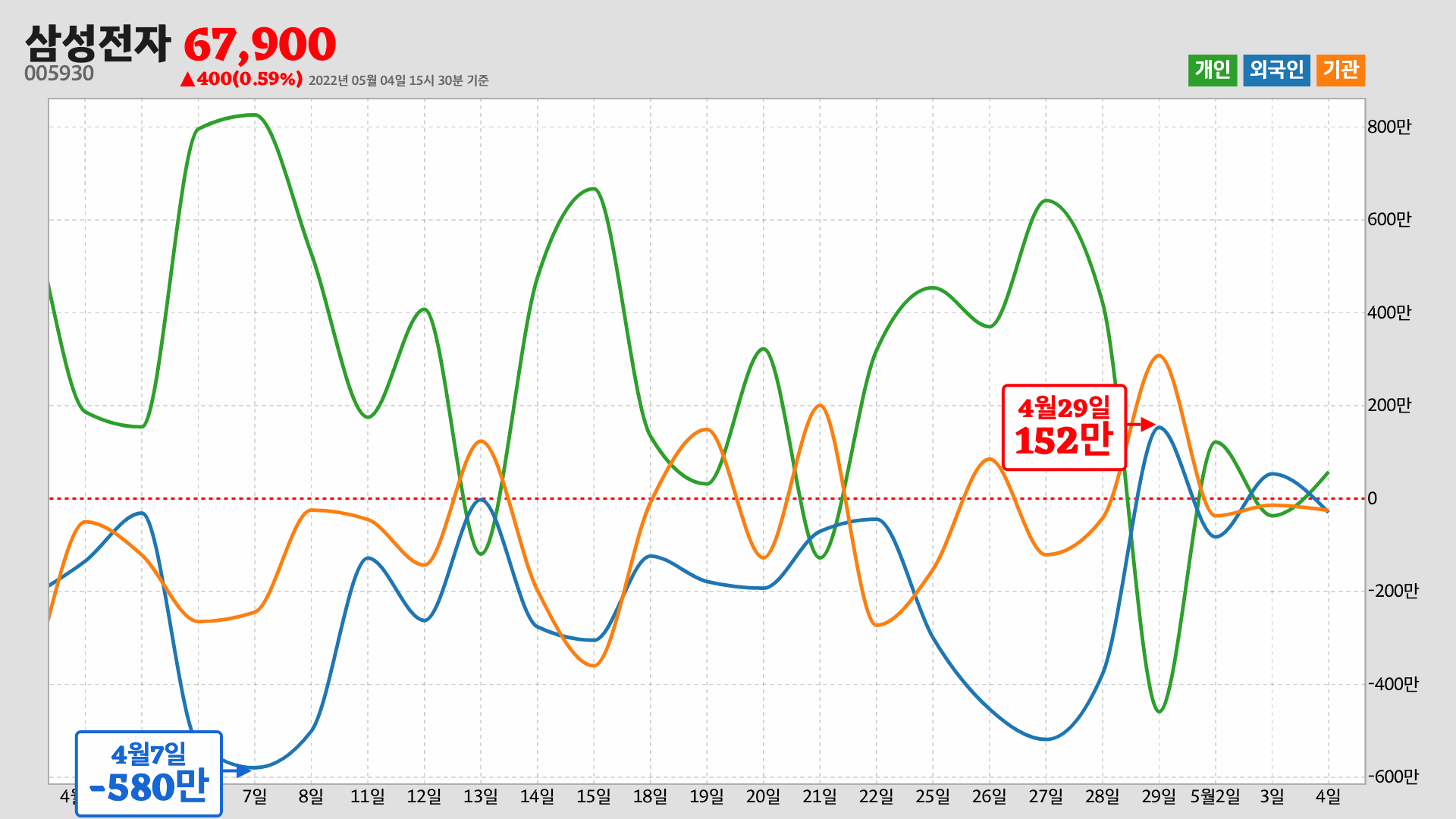Image resolution: width=1456 pixels, height=819 pixels.
Task: Click the 5월2일 x-axis label
Action: coord(1215,796)
